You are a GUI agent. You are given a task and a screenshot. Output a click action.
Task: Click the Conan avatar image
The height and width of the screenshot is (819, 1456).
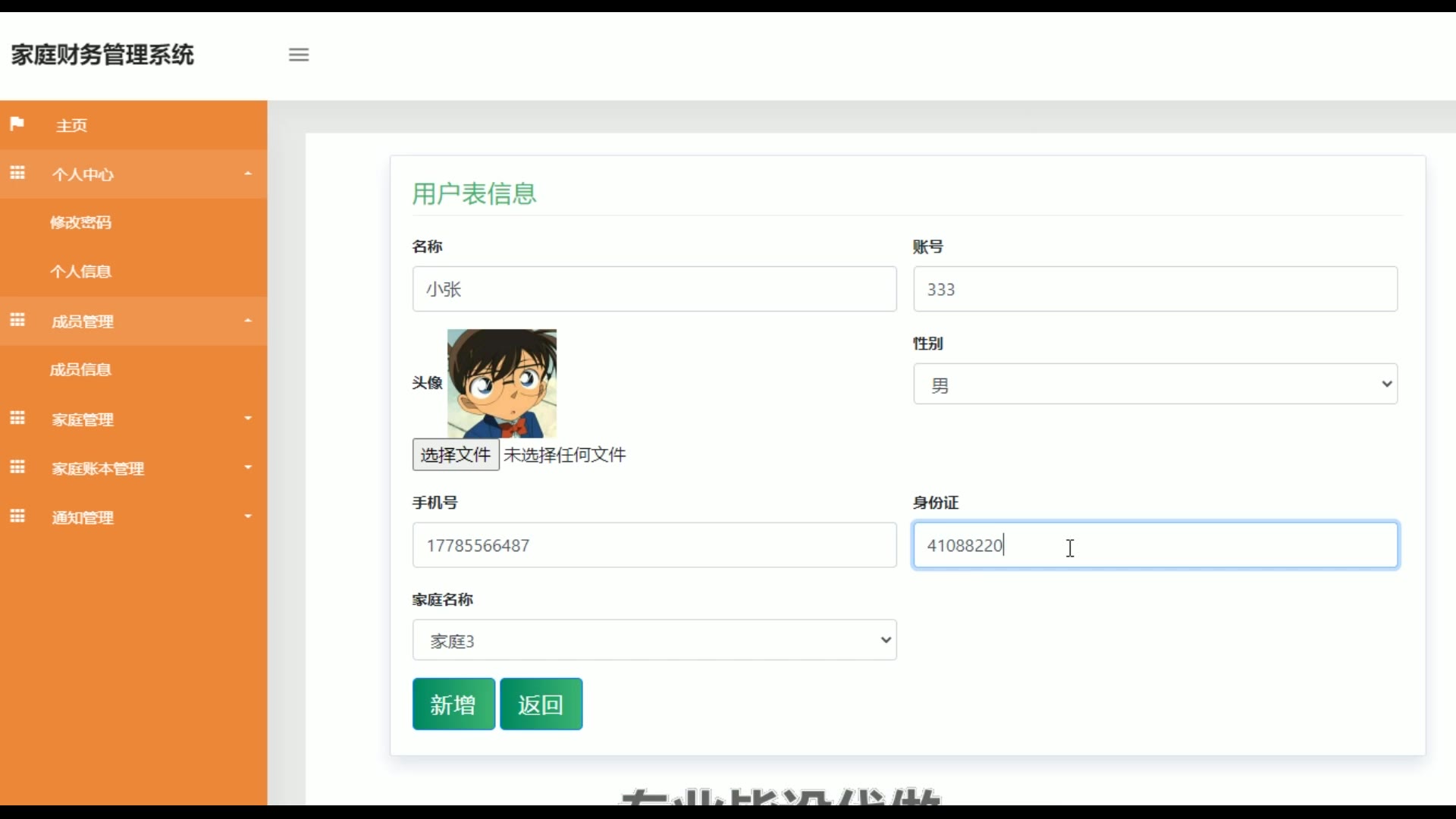(x=501, y=383)
